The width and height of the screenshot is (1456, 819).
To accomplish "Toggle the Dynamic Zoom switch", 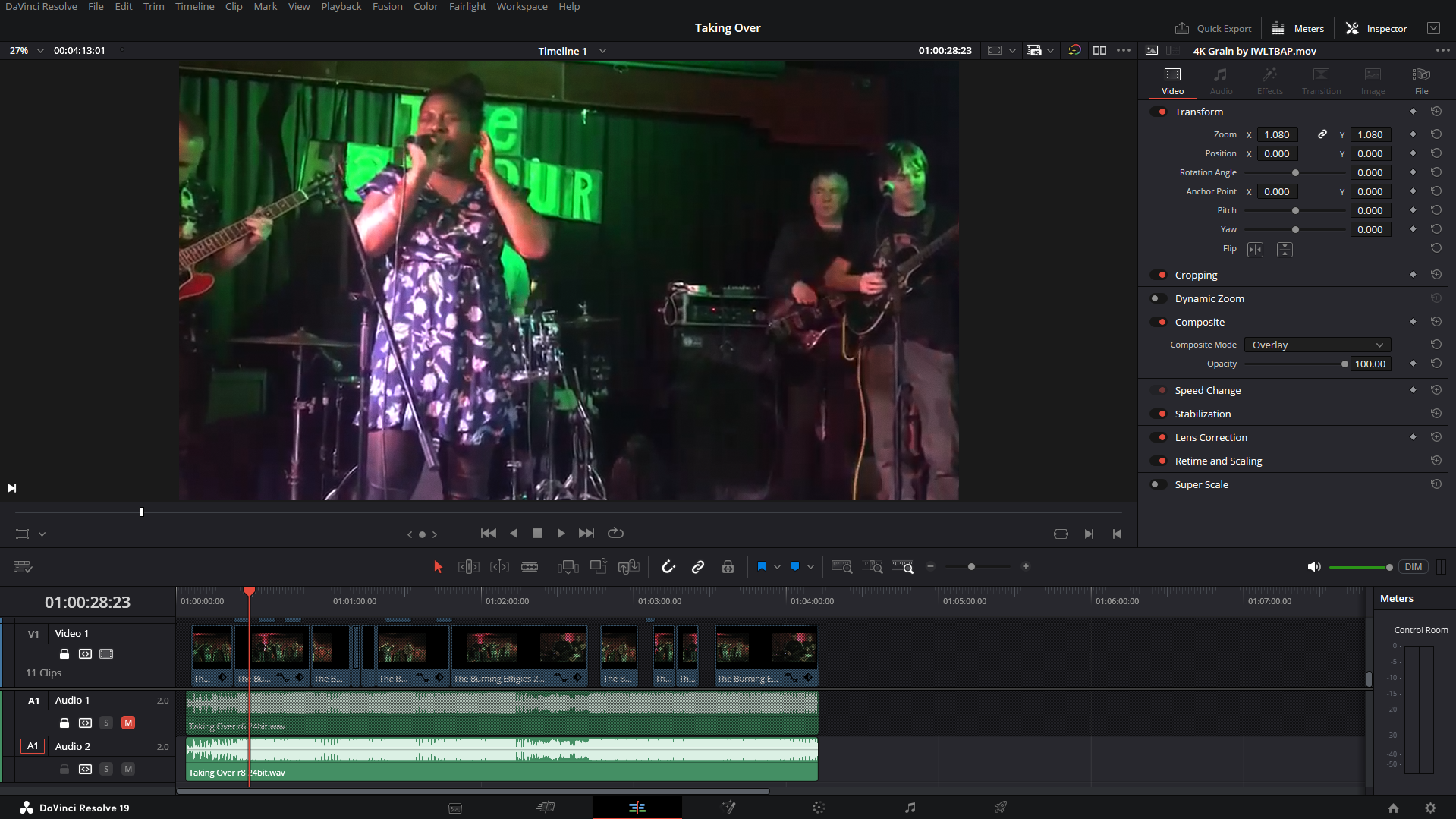I will point(1158,298).
